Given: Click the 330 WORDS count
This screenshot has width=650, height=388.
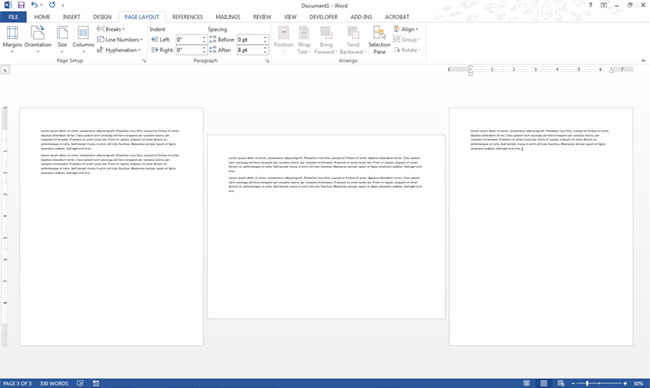Looking at the screenshot, I should (54, 383).
